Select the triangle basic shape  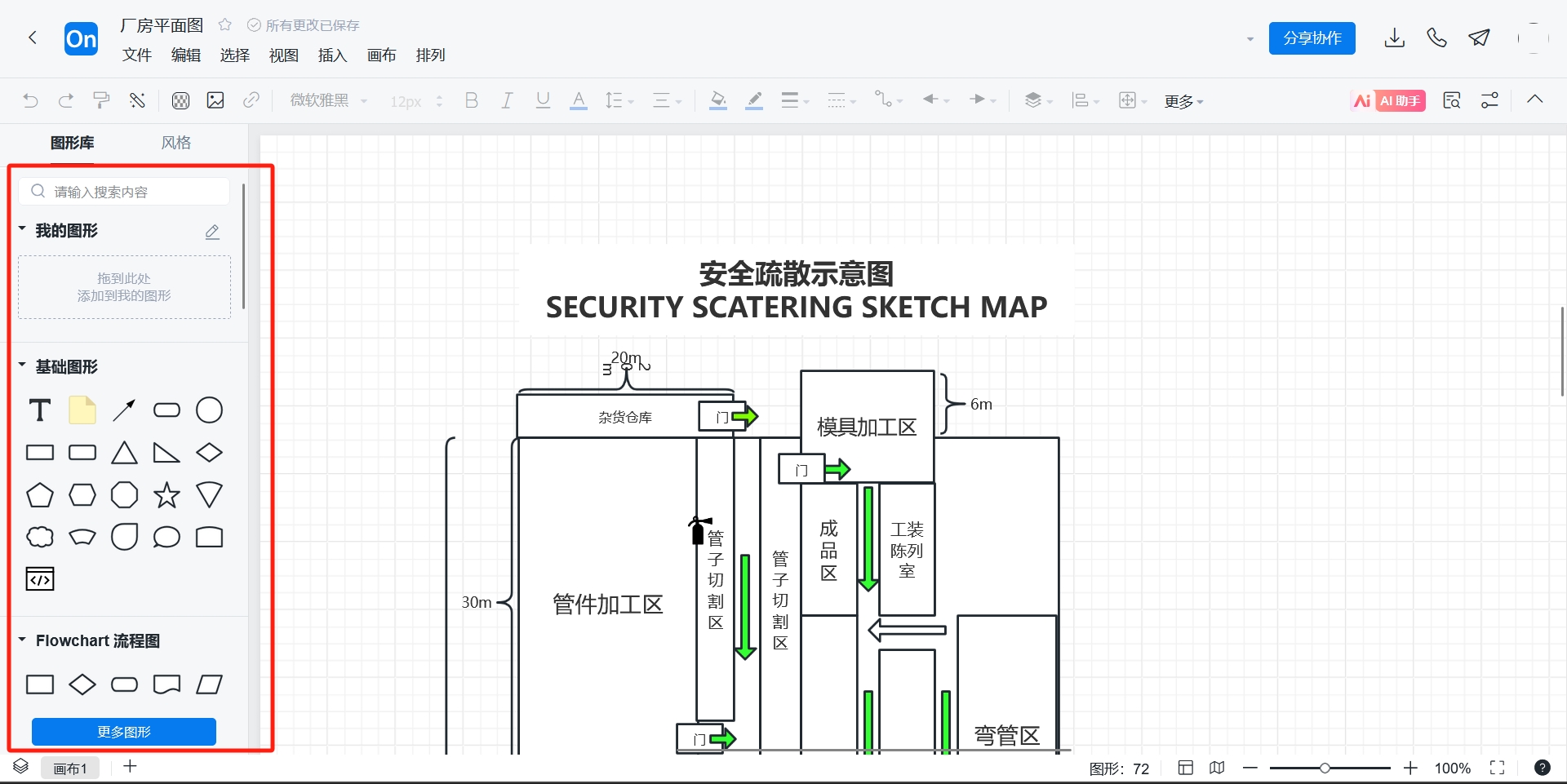pos(125,453)
